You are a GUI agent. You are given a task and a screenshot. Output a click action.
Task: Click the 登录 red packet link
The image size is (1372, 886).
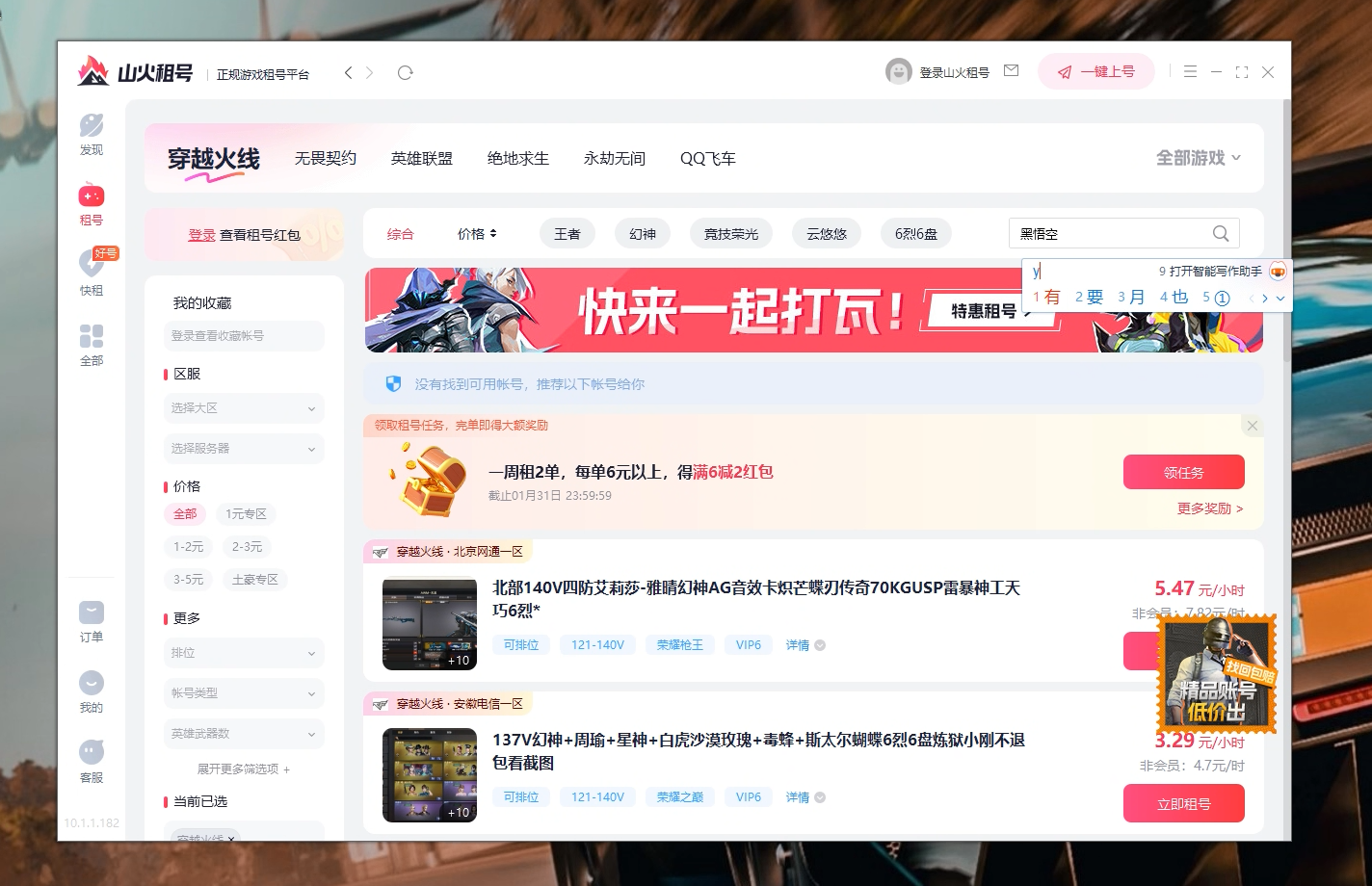tap(202, 235)
